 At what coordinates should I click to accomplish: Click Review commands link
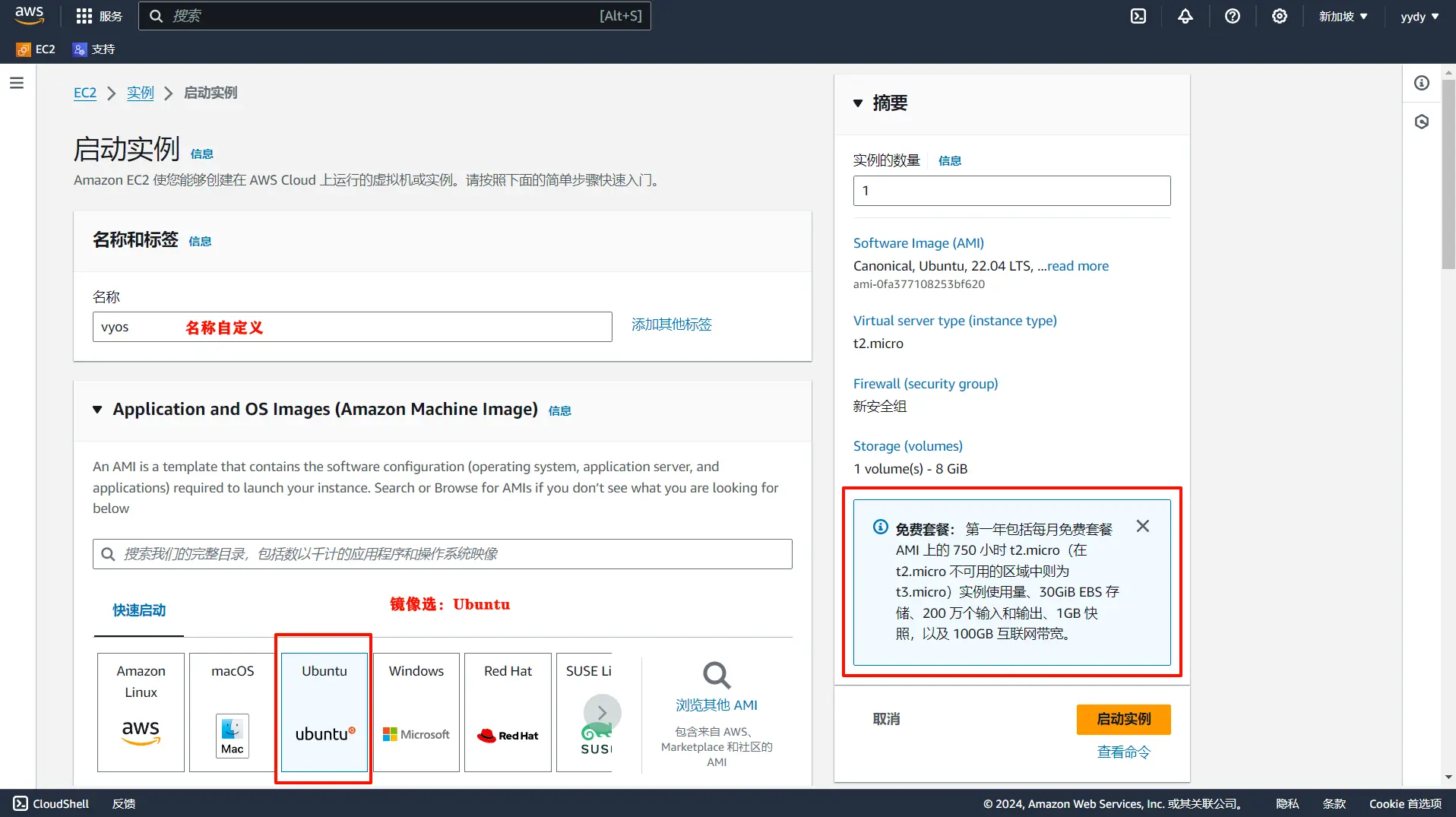click(1124, 752)
